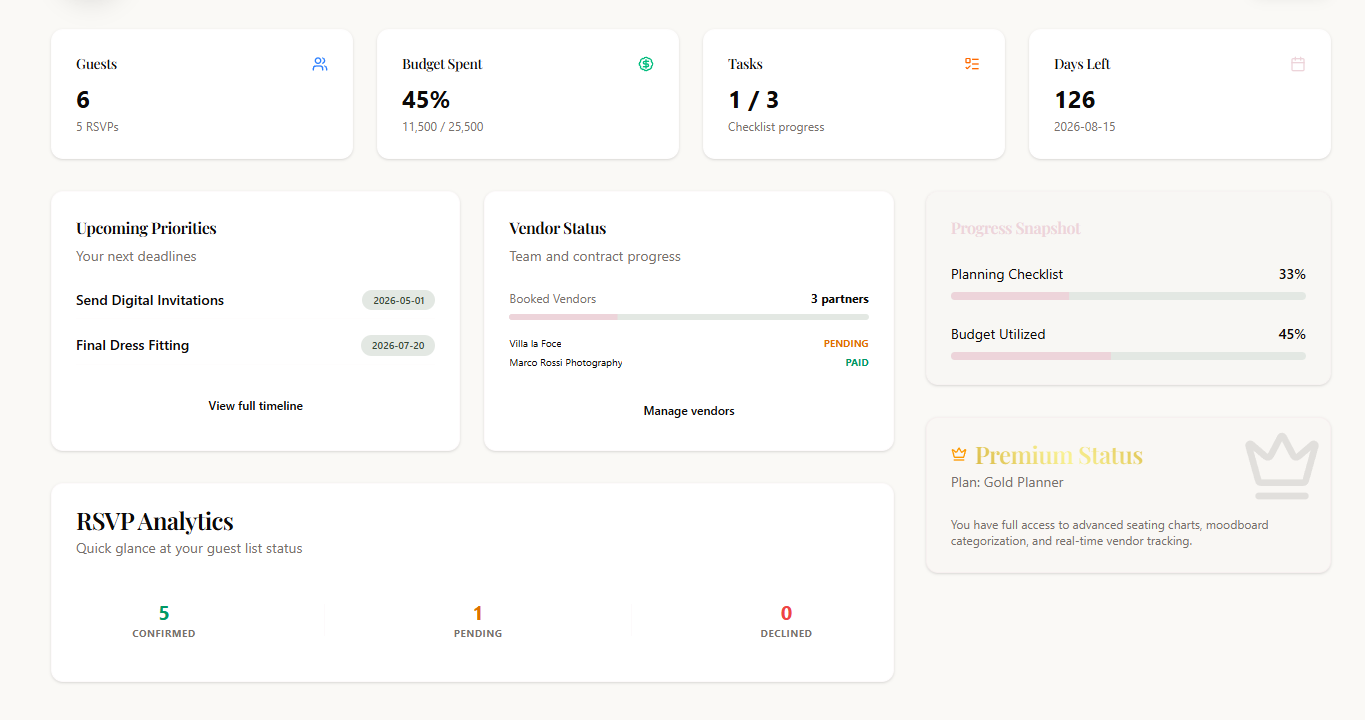Open the View full timeline link
This screenshot has height=720, width=1365.
pyautogui.click(x=255, y=405)
